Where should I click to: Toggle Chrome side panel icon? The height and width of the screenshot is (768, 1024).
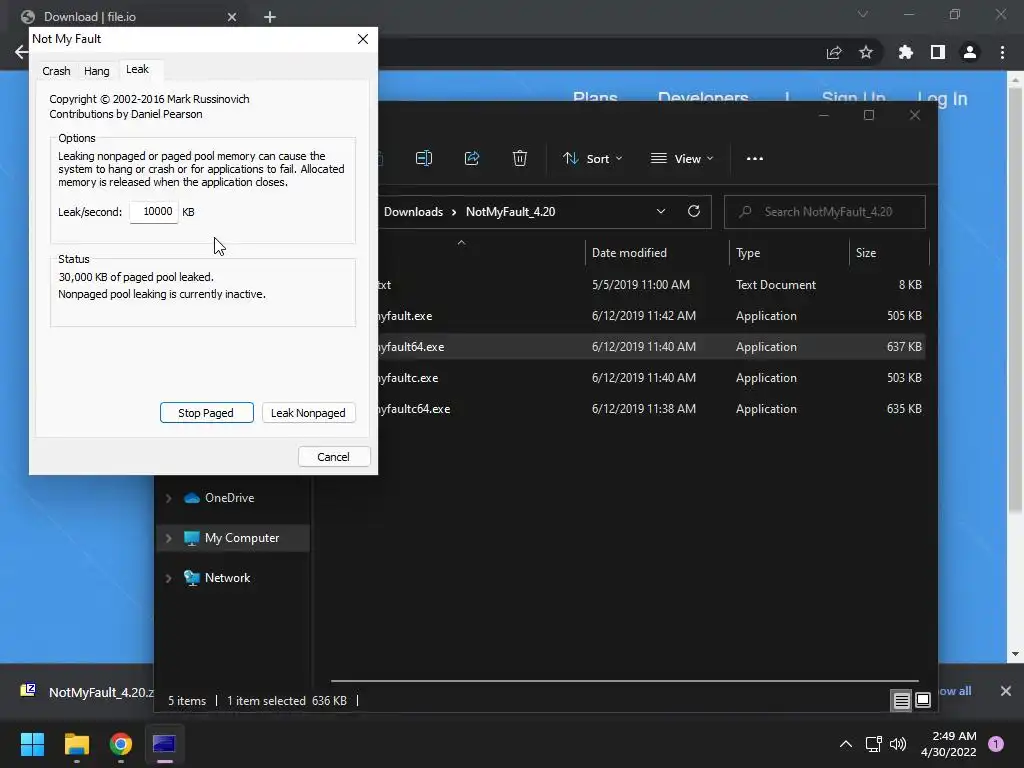tap(938, 52)
